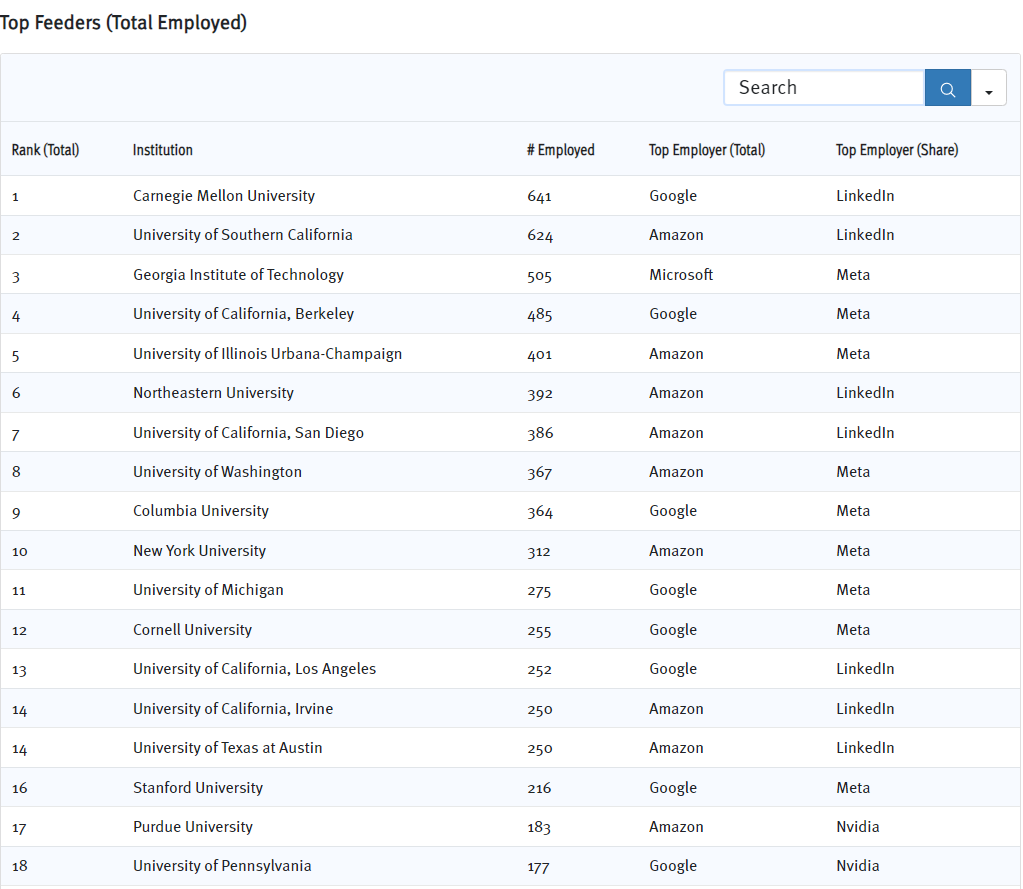Click Meta in Georgia Tech row

tap(853, 275)
